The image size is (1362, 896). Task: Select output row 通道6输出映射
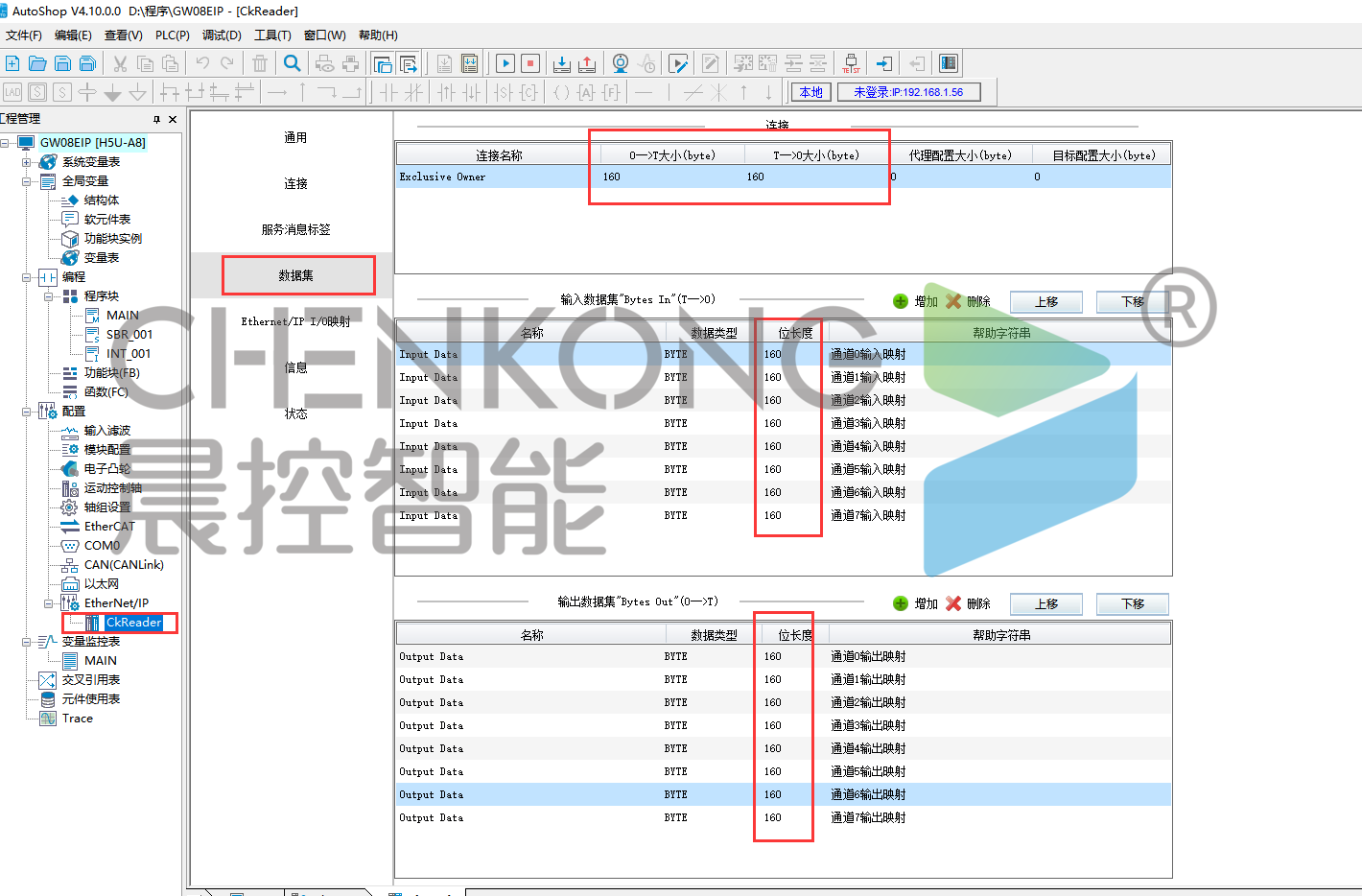click(784, 794)
